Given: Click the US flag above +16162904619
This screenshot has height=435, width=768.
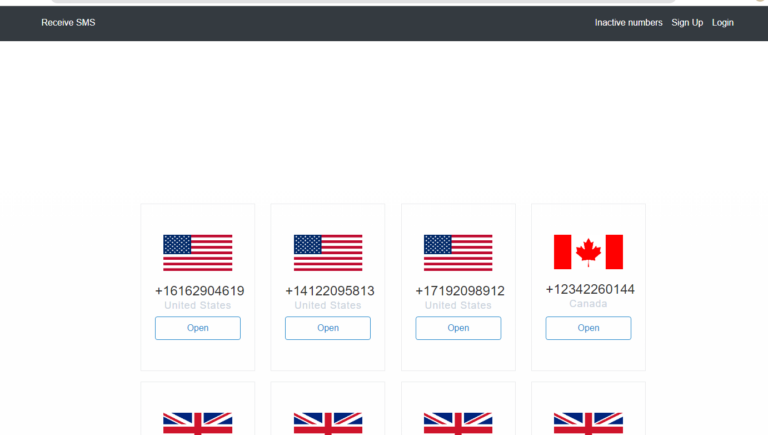Looking at the screenshot, I should click(198, 253).
